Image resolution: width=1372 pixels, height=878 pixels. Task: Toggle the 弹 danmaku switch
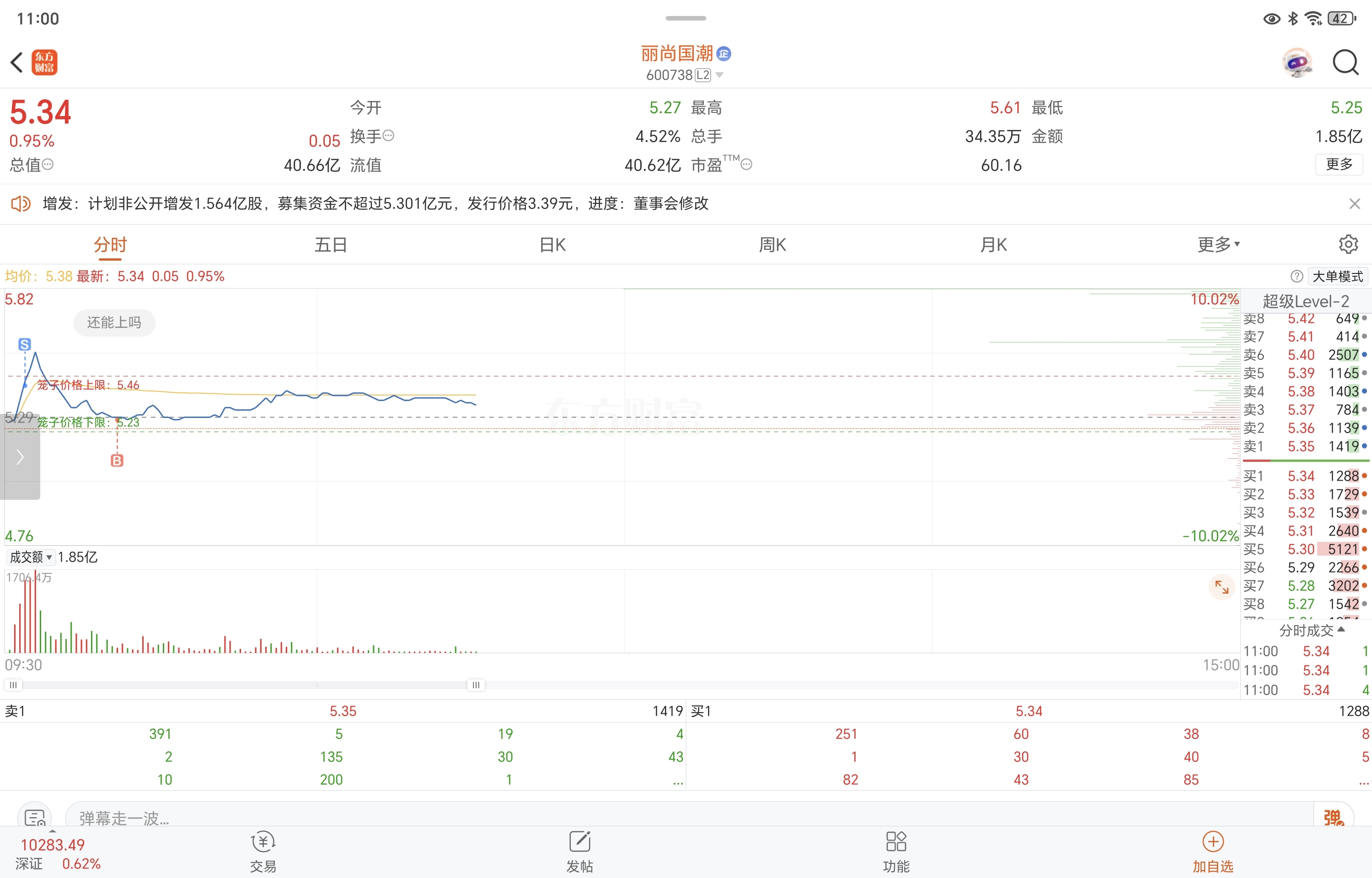(1333, 818)
